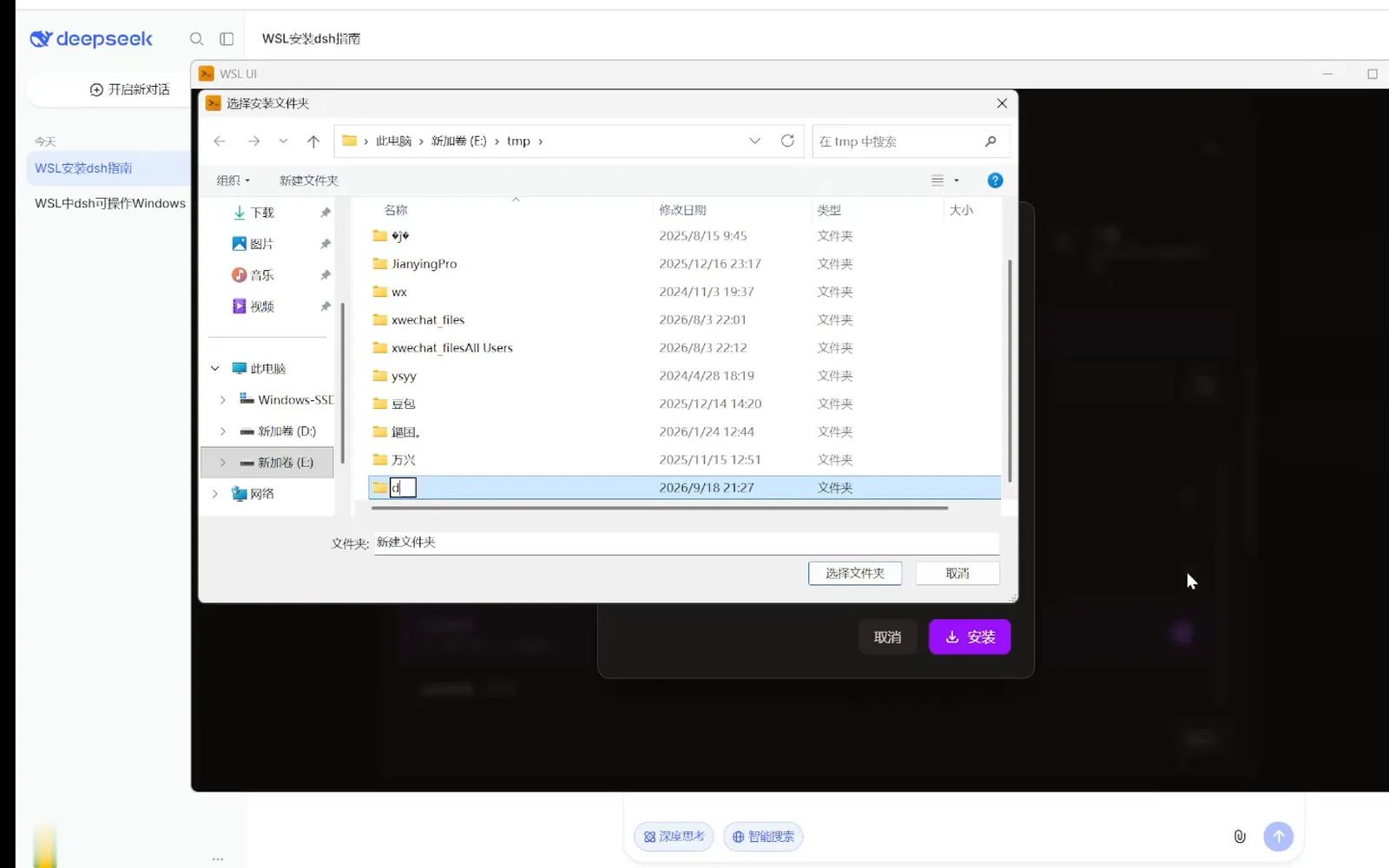The image size is (1389, 868).
Task: Toggle 智能搜索 smart search mode
Action: [763, 837]
